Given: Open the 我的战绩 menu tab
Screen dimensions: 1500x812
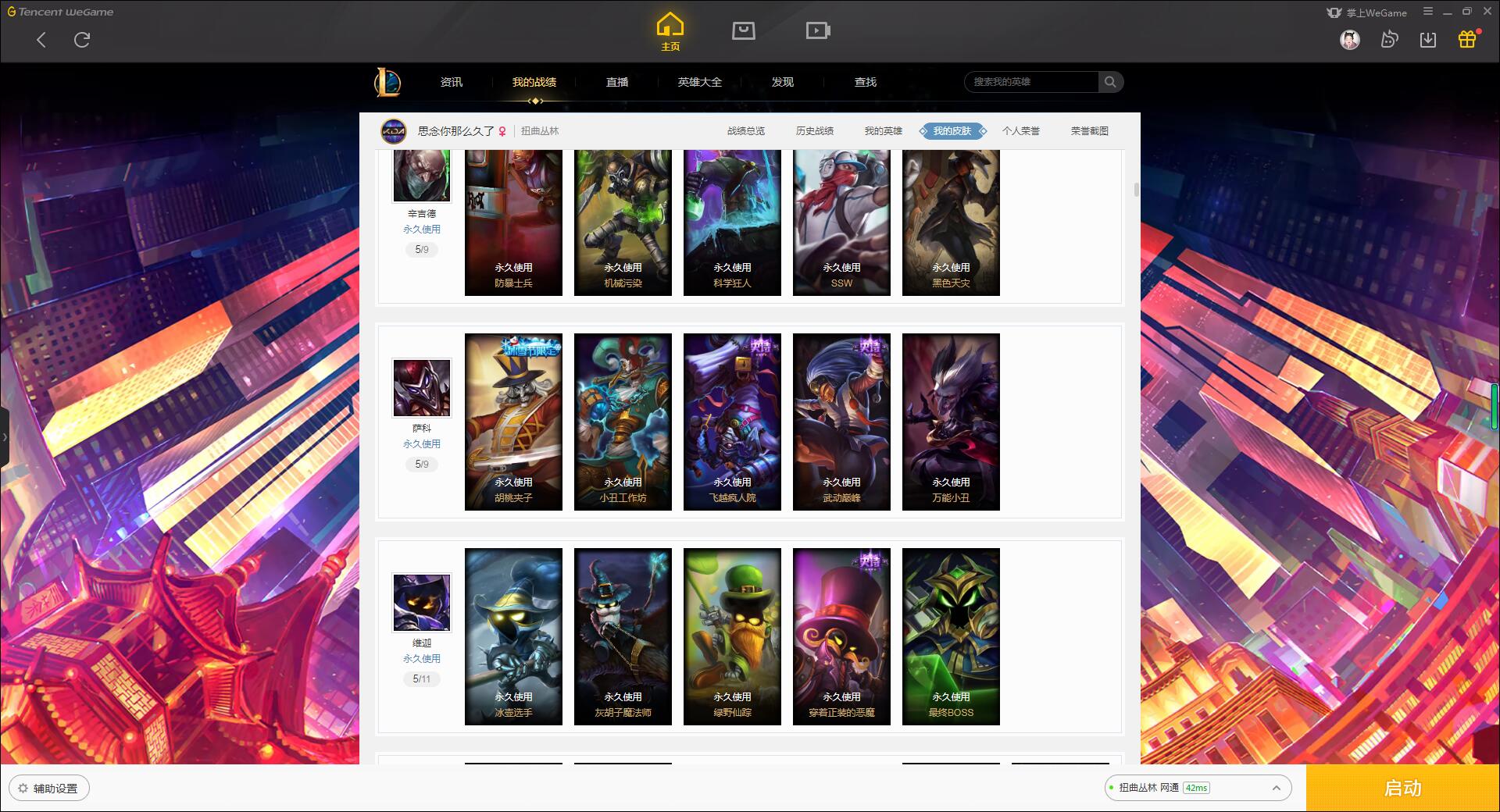Looking at the screenshot, I should [534, 82].
